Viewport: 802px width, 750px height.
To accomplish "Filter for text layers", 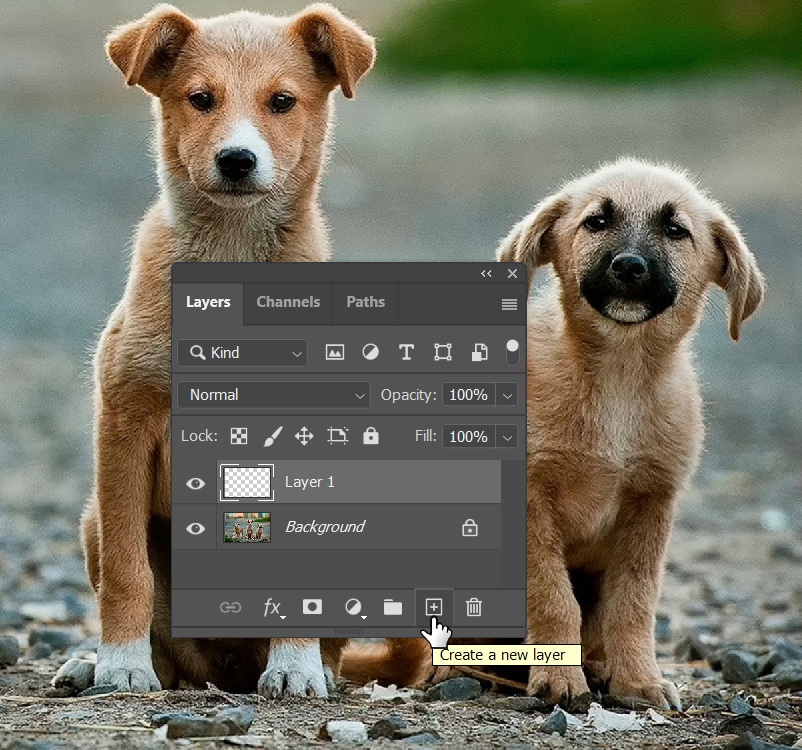I will coord(406,352).
